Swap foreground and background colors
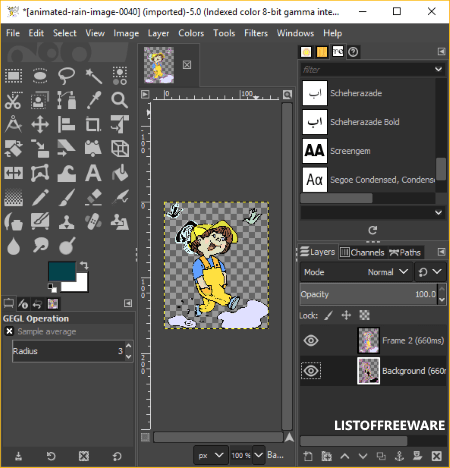This screenshot has width=450, height=468. click(x=84, y=265)
